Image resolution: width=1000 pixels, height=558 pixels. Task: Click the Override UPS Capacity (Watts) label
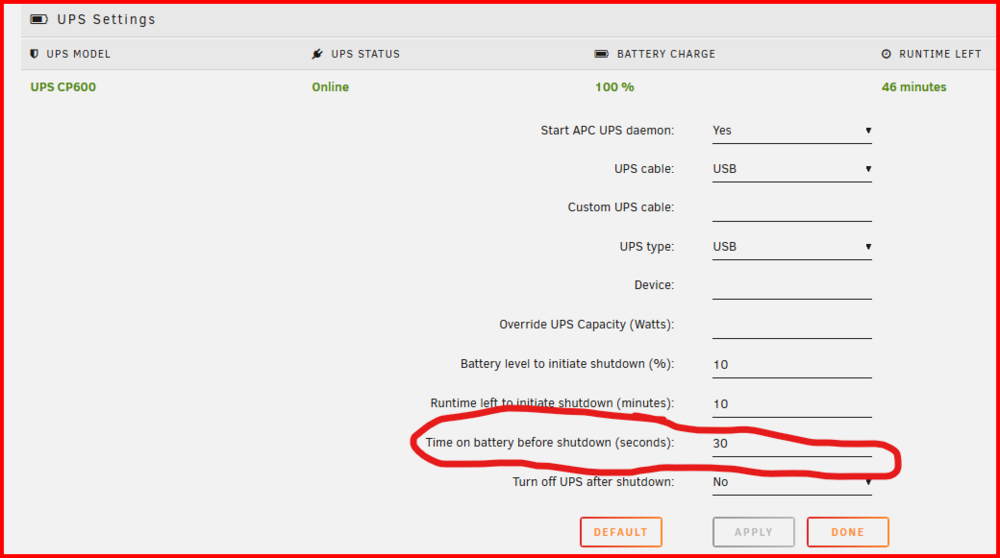(x=586, y=325)
